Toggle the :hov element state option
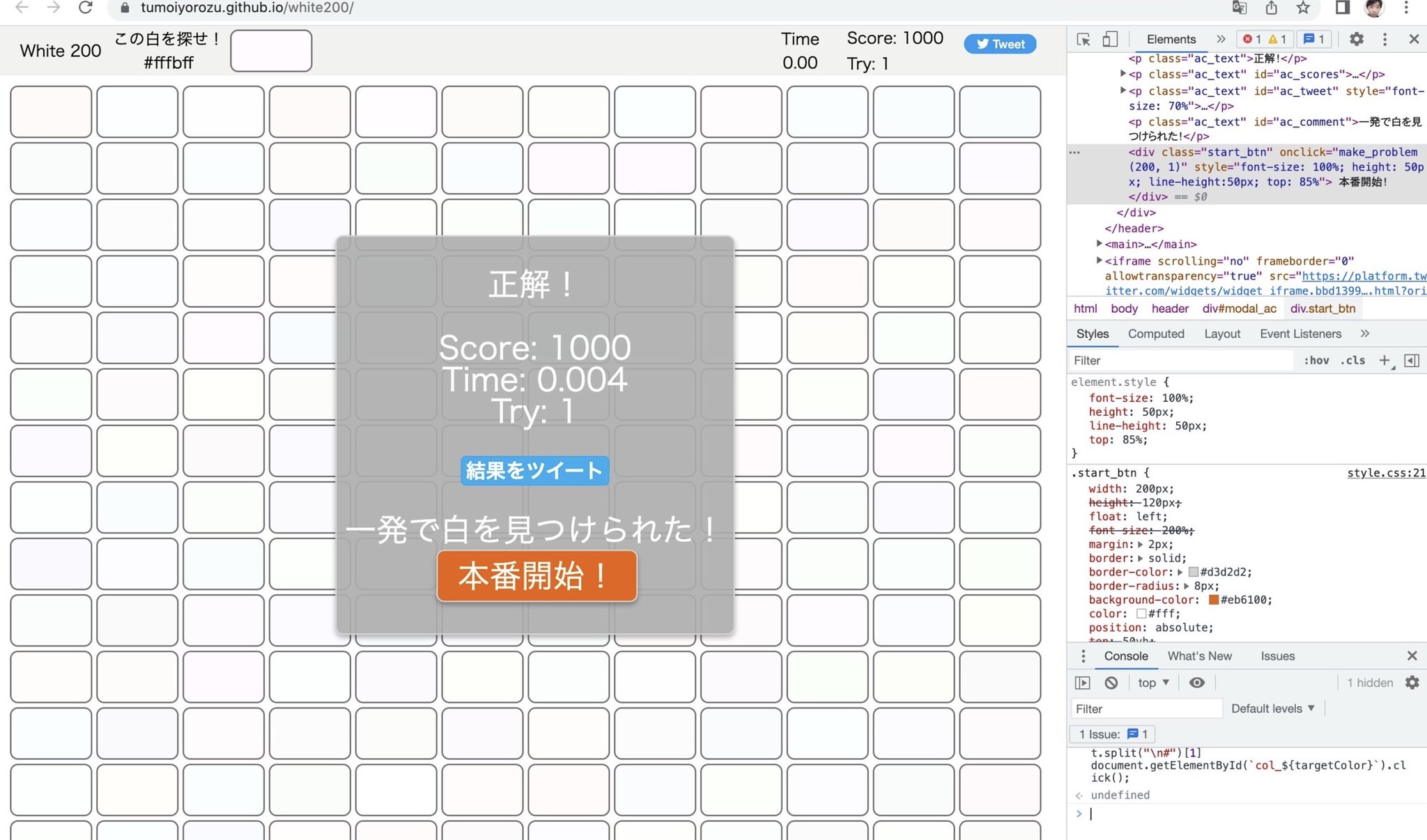This screenshot has height=840, width=1427. [x=1316, y=360]
